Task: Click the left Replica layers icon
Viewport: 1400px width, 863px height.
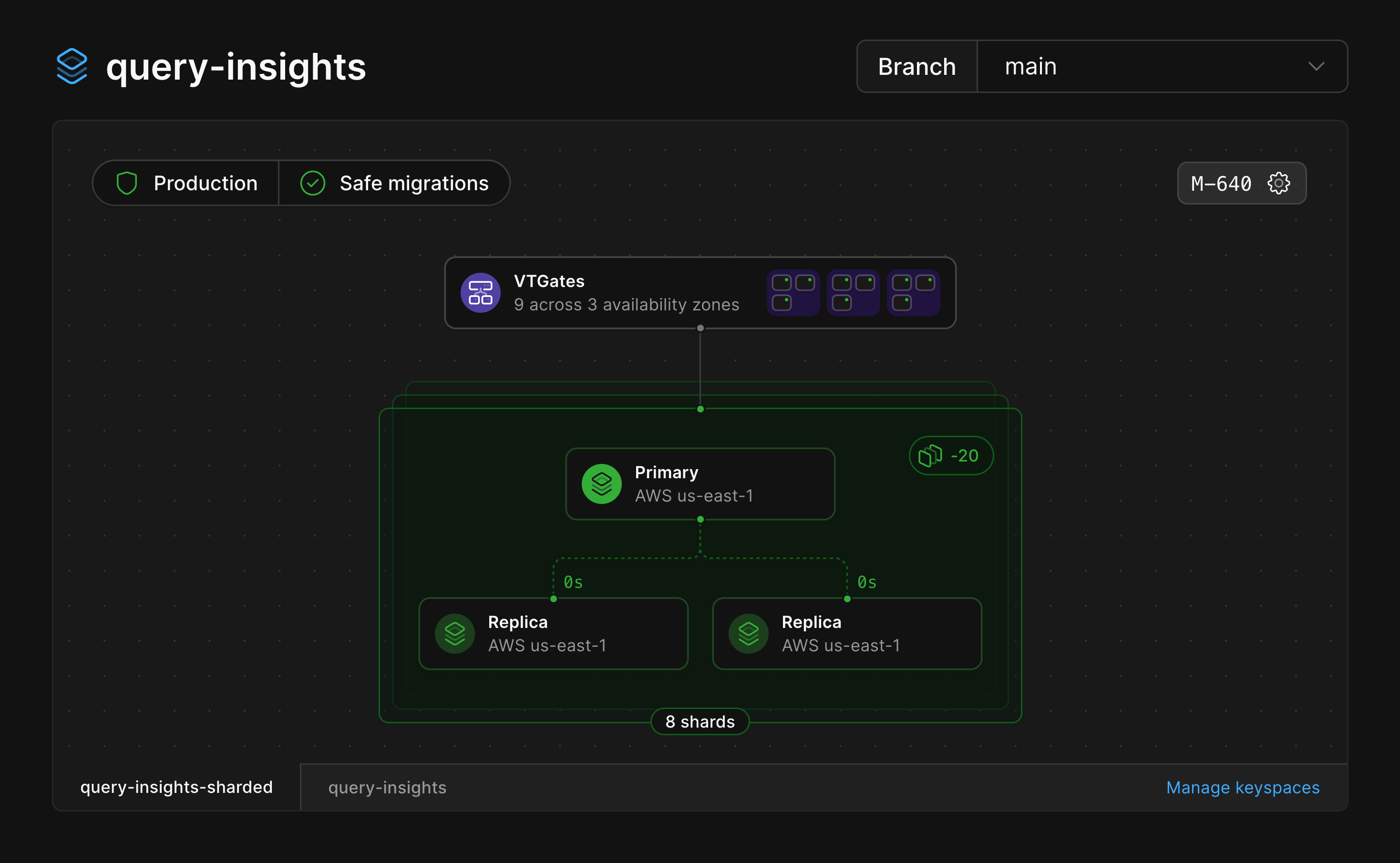Action: pyautogui.click(x=455, y=634)
